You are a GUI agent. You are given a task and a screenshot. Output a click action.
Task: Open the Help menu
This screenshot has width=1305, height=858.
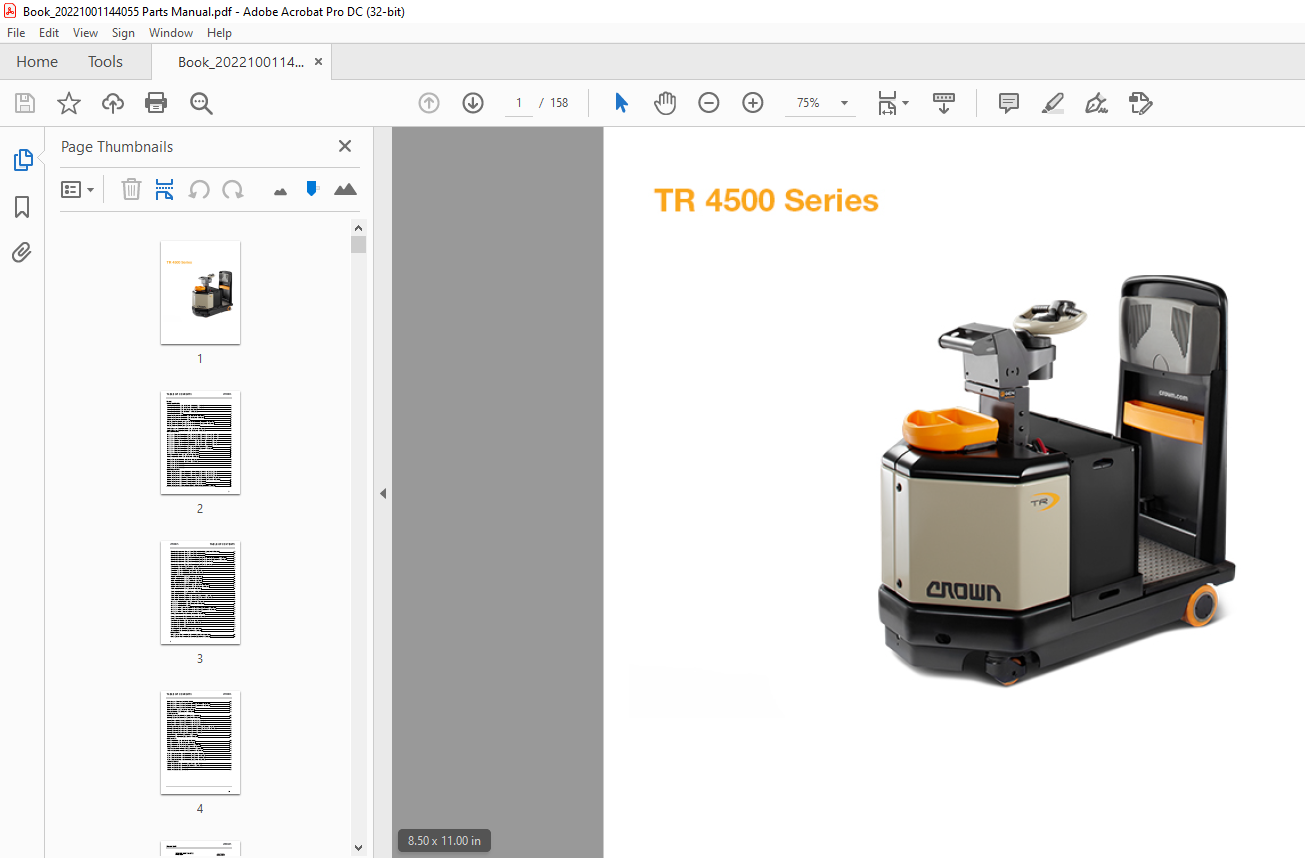pos(219,33)
